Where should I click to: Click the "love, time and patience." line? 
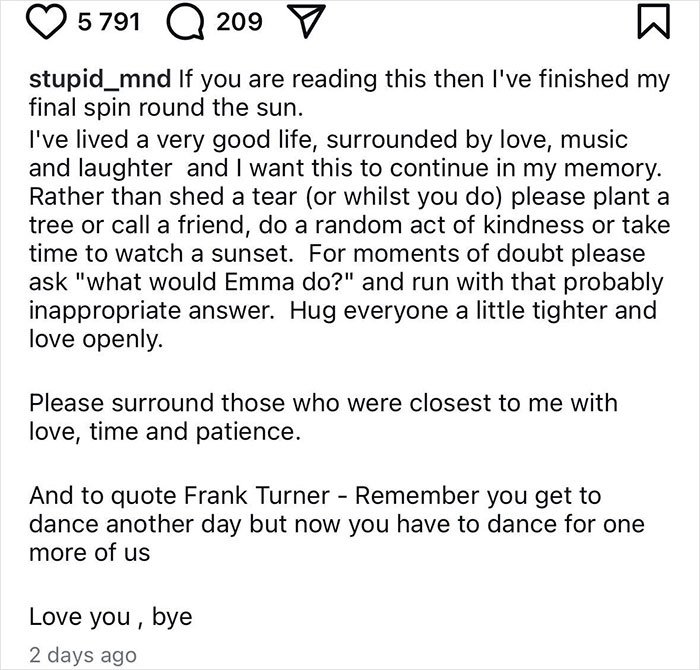pos(165,432)
